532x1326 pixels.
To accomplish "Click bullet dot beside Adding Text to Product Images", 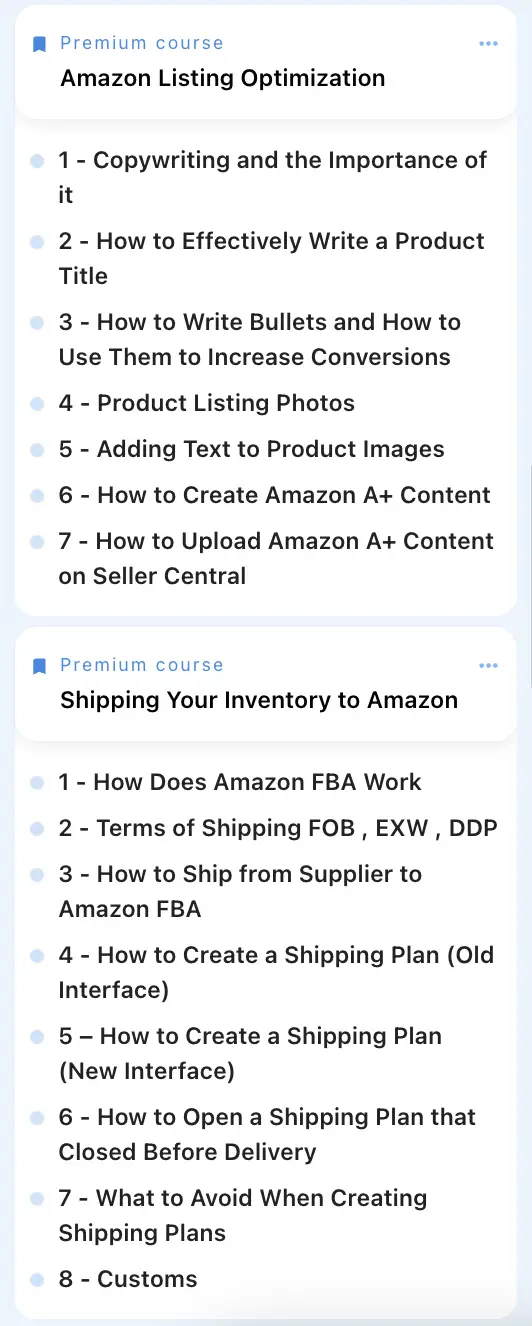I will tap(37, 450).
